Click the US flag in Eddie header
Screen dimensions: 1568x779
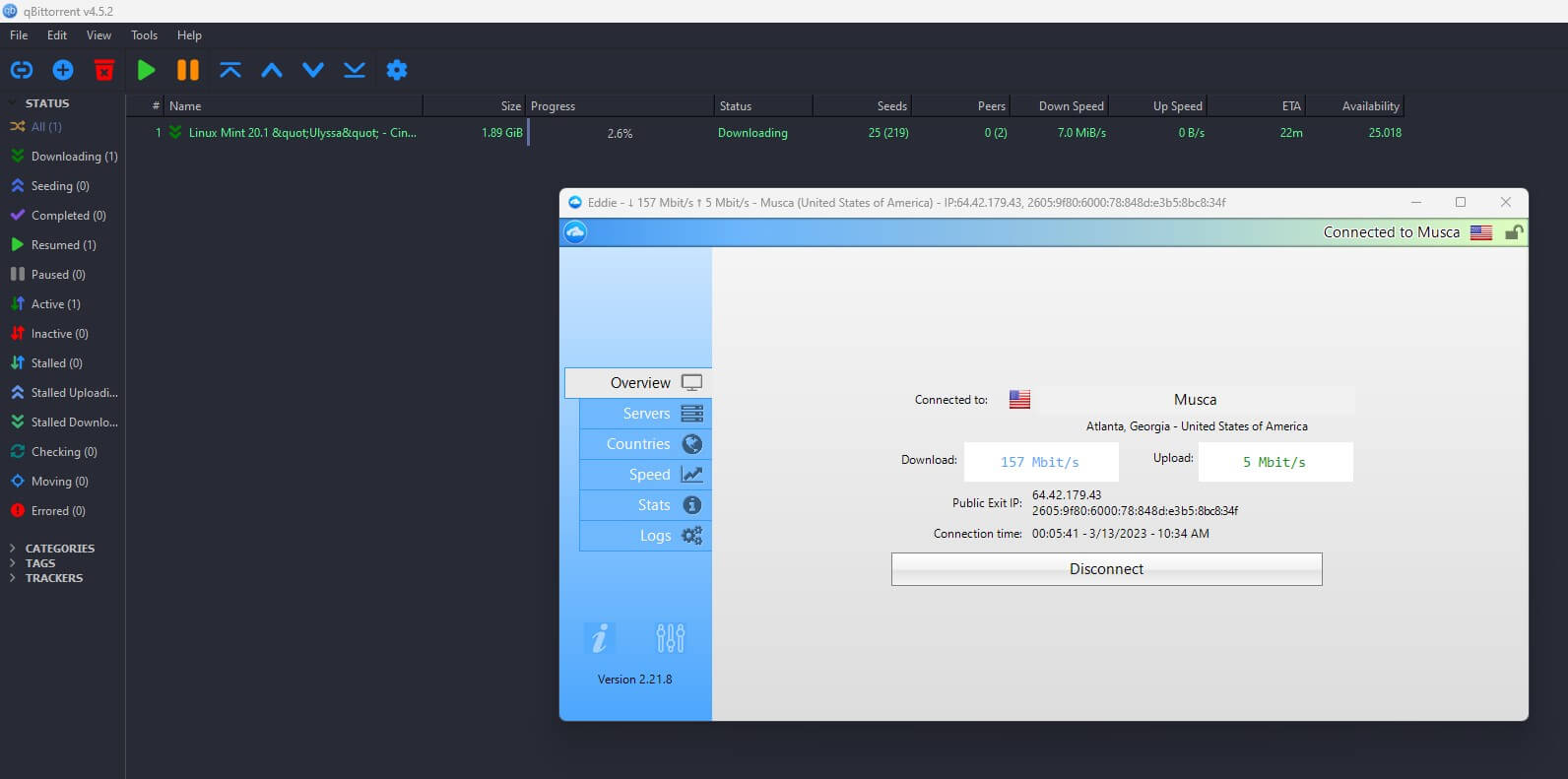click(1481, 232)
